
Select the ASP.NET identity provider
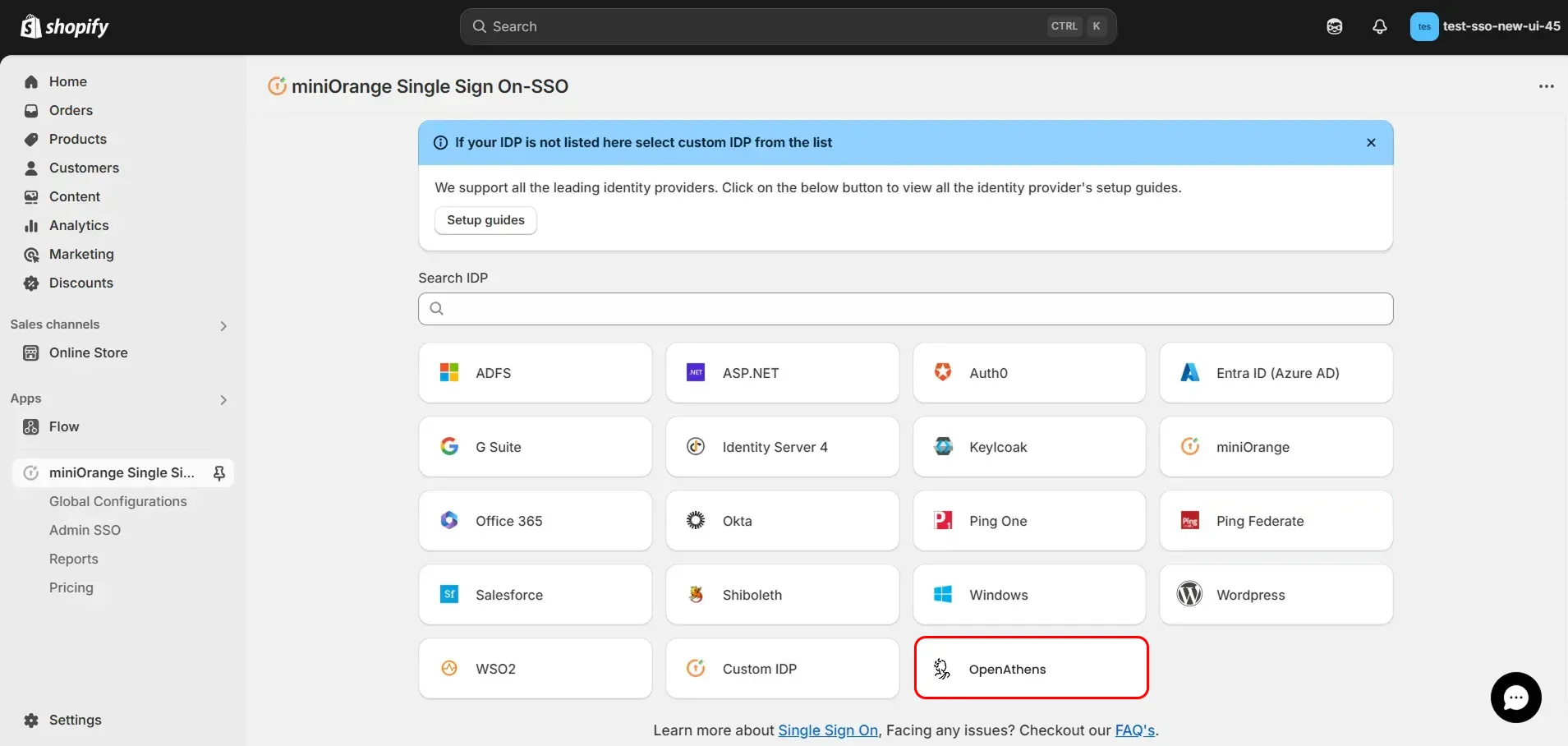point(782,373)
